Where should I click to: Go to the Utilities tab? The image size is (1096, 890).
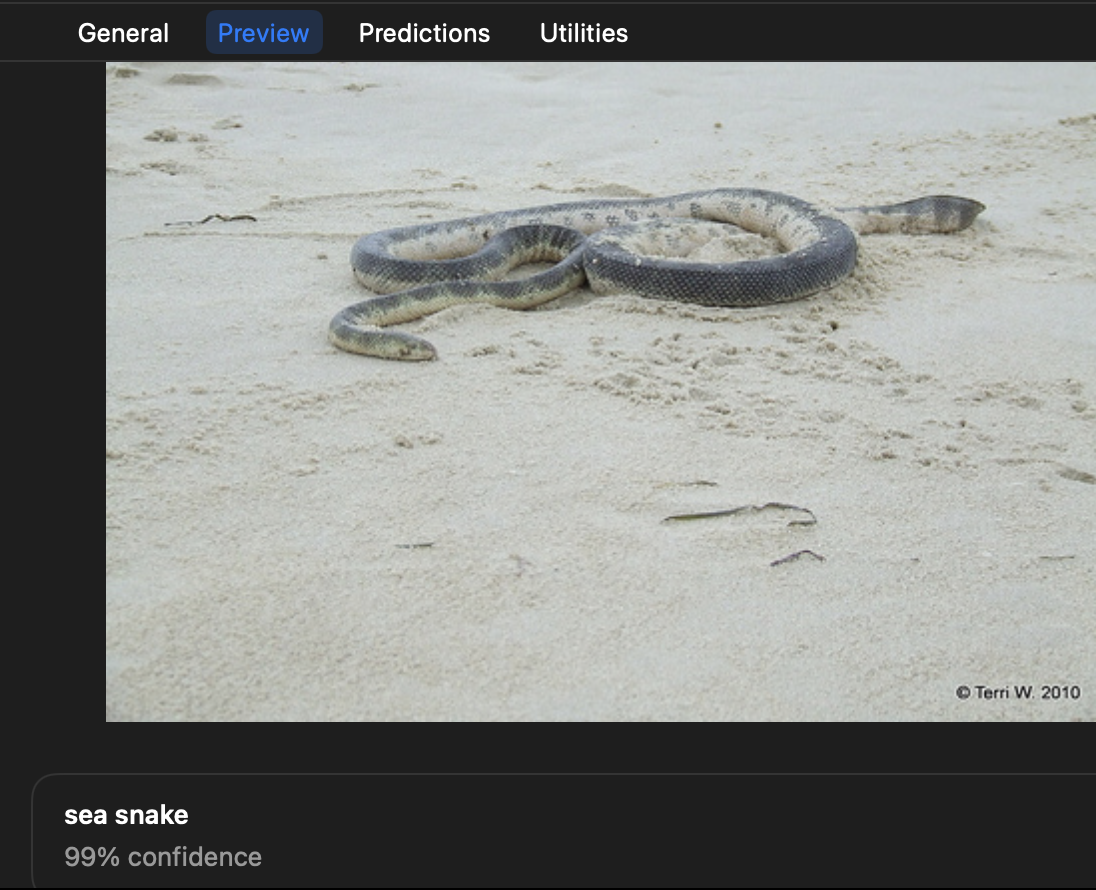(x=583, y=33)
